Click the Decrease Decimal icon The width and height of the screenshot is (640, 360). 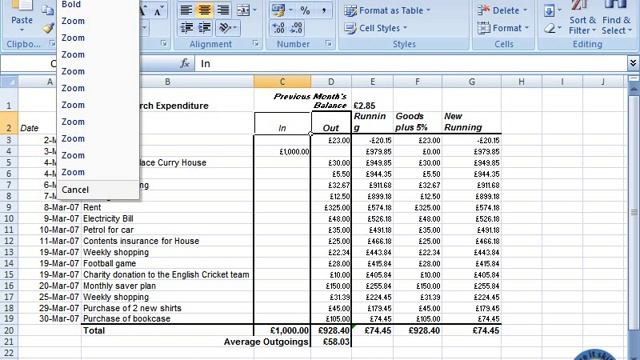point(297,28)
